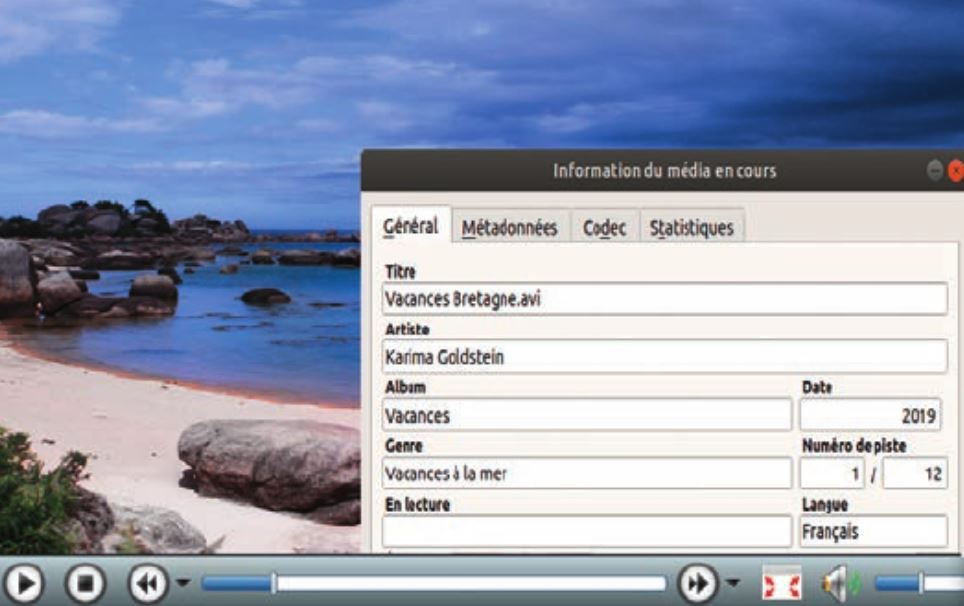Screen dimensions: 964x606
Task: Click the Artiste field with Karima Goldstein
Action: [x=663, y=356]
